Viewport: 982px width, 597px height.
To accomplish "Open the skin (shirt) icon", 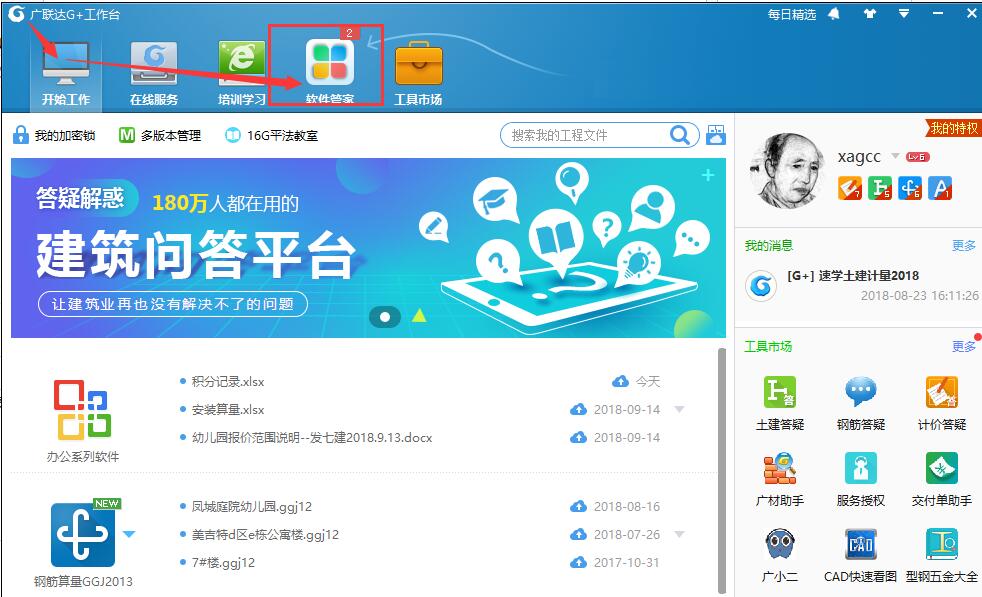I will [x=870, y=13].
